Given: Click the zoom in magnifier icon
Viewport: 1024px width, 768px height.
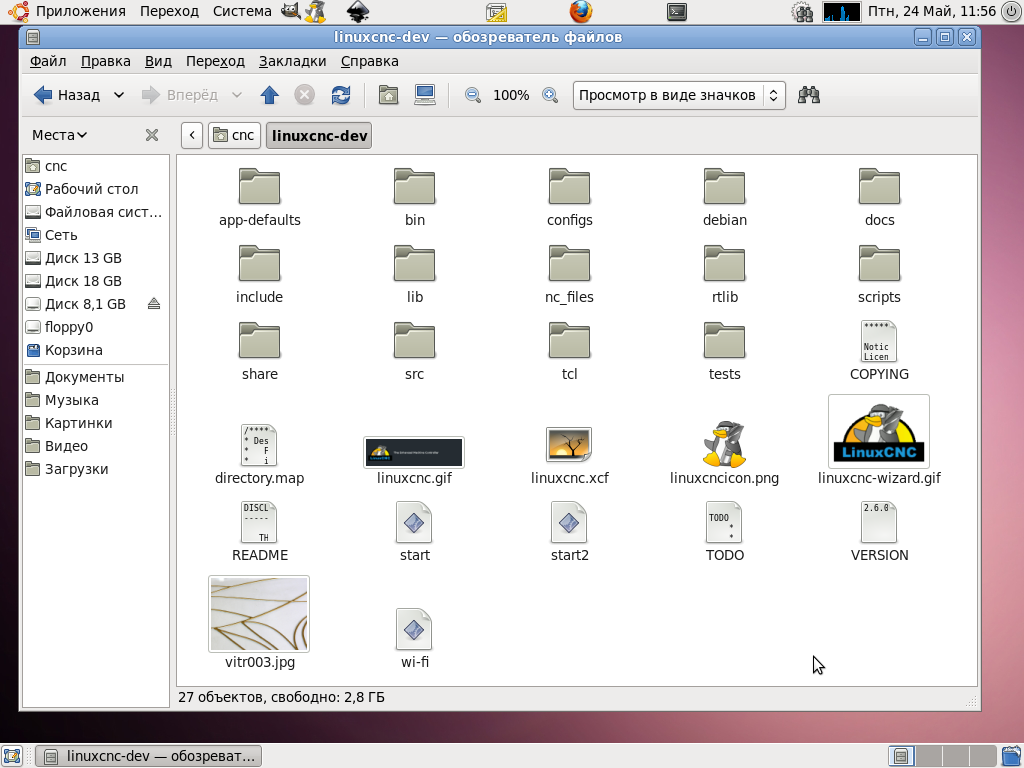Looking at the screenshot, I should click(550, 95).
